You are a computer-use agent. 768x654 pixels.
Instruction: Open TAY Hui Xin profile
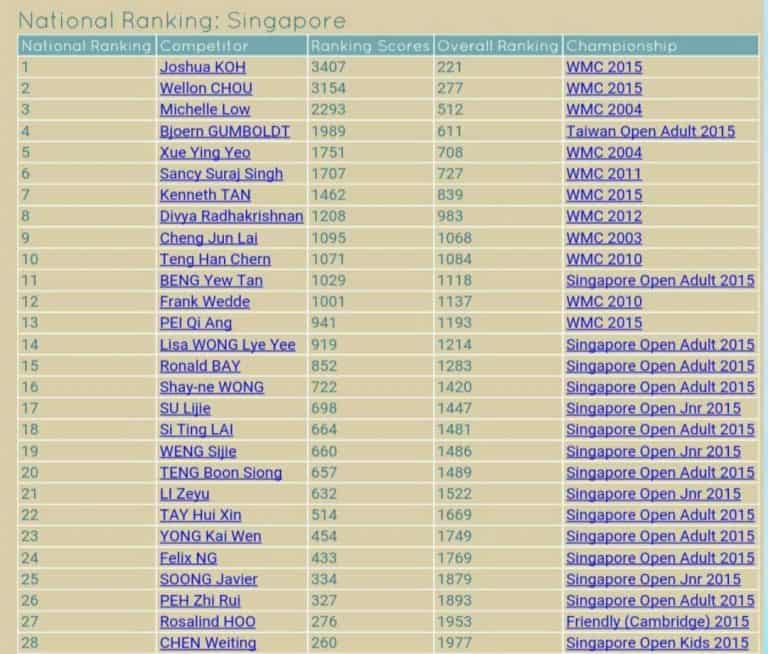200,515
